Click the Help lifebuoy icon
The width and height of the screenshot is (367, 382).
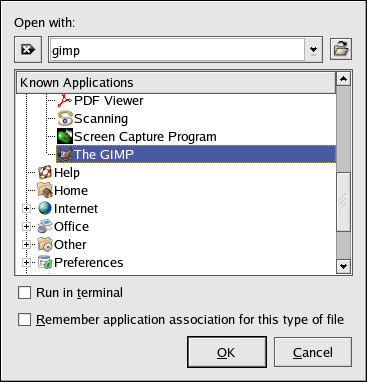pyautogui.click(x=45, y=172)
